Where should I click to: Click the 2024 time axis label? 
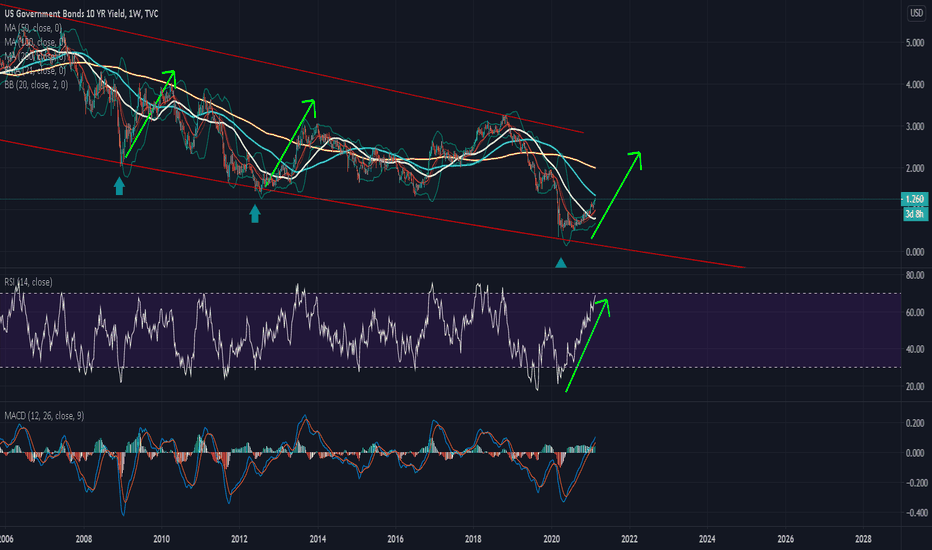pyautogui.click(x=707, y=539)
